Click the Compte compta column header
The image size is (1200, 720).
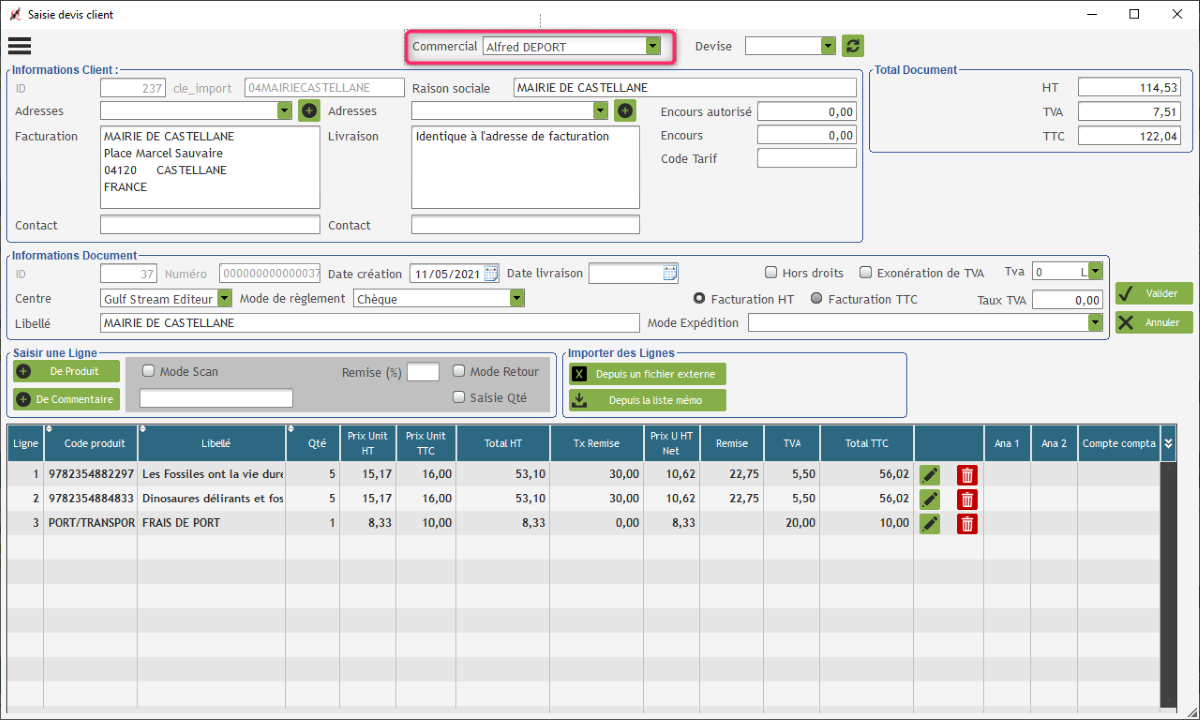click(x=1119, y=443)
